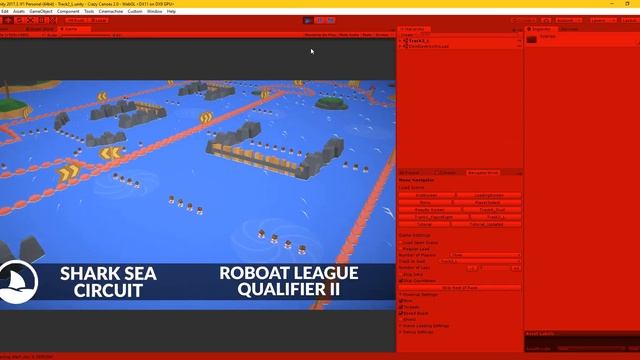Toggle the Global/Local handle rotation button
Image resolution: width=640 pixels, height=360 pixels.
pos(98,20)
